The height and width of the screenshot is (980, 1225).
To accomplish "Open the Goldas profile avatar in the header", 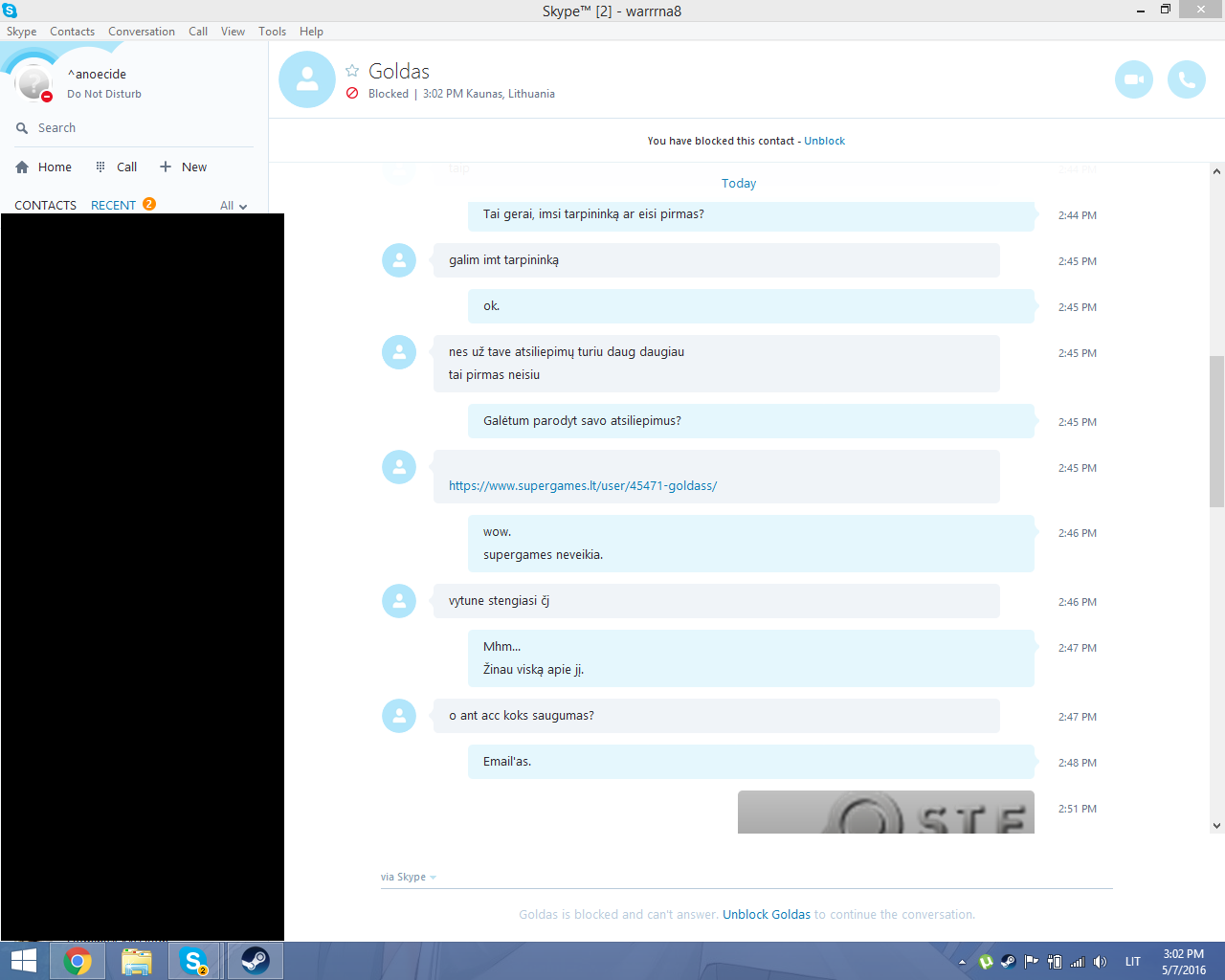I will [x=307, y=79].
